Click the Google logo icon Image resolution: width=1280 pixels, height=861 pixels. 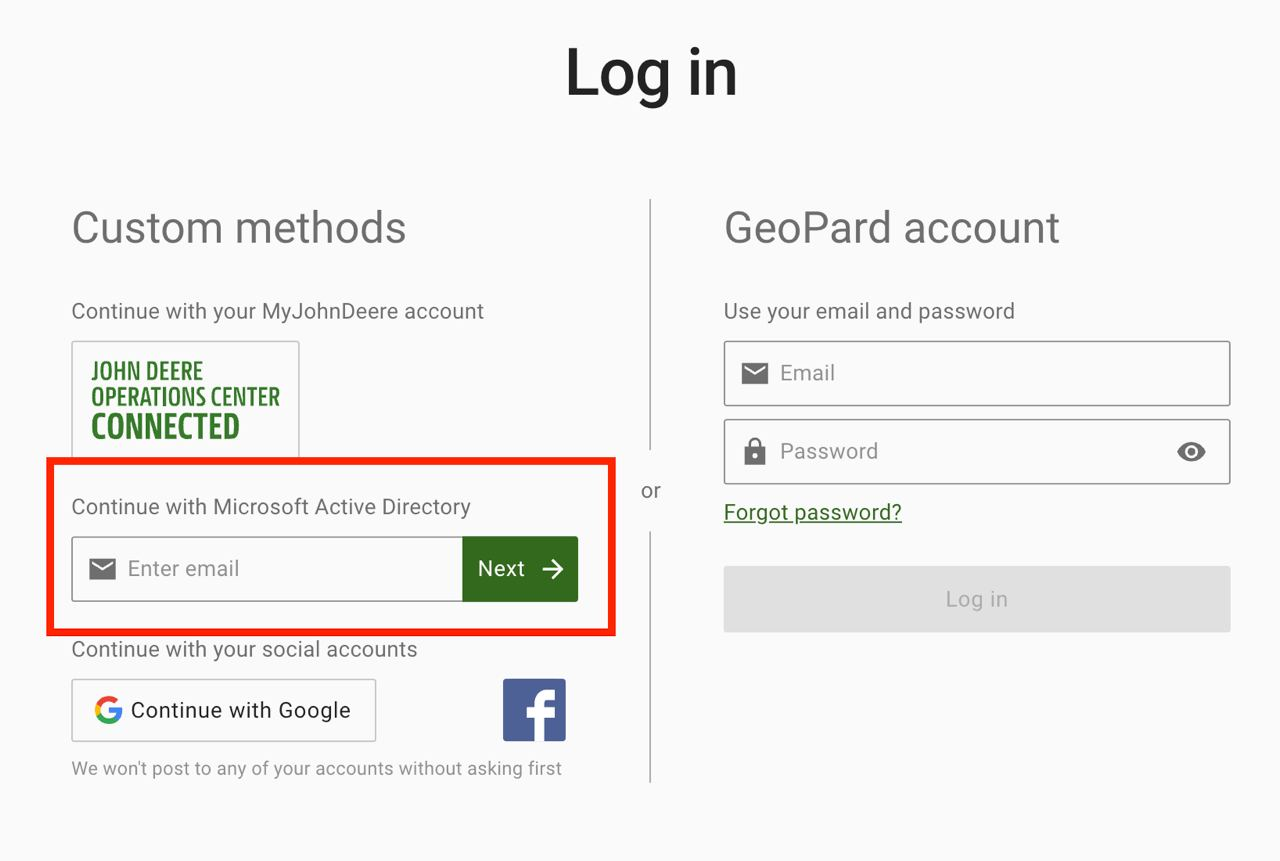pos(108,710)
